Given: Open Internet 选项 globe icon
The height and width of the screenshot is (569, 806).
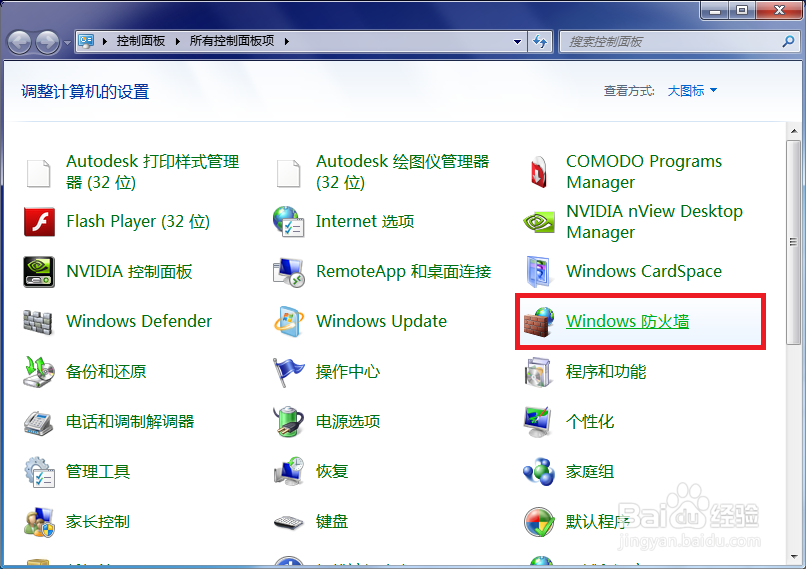Looking at the screenshot, I should click(288, 222).
